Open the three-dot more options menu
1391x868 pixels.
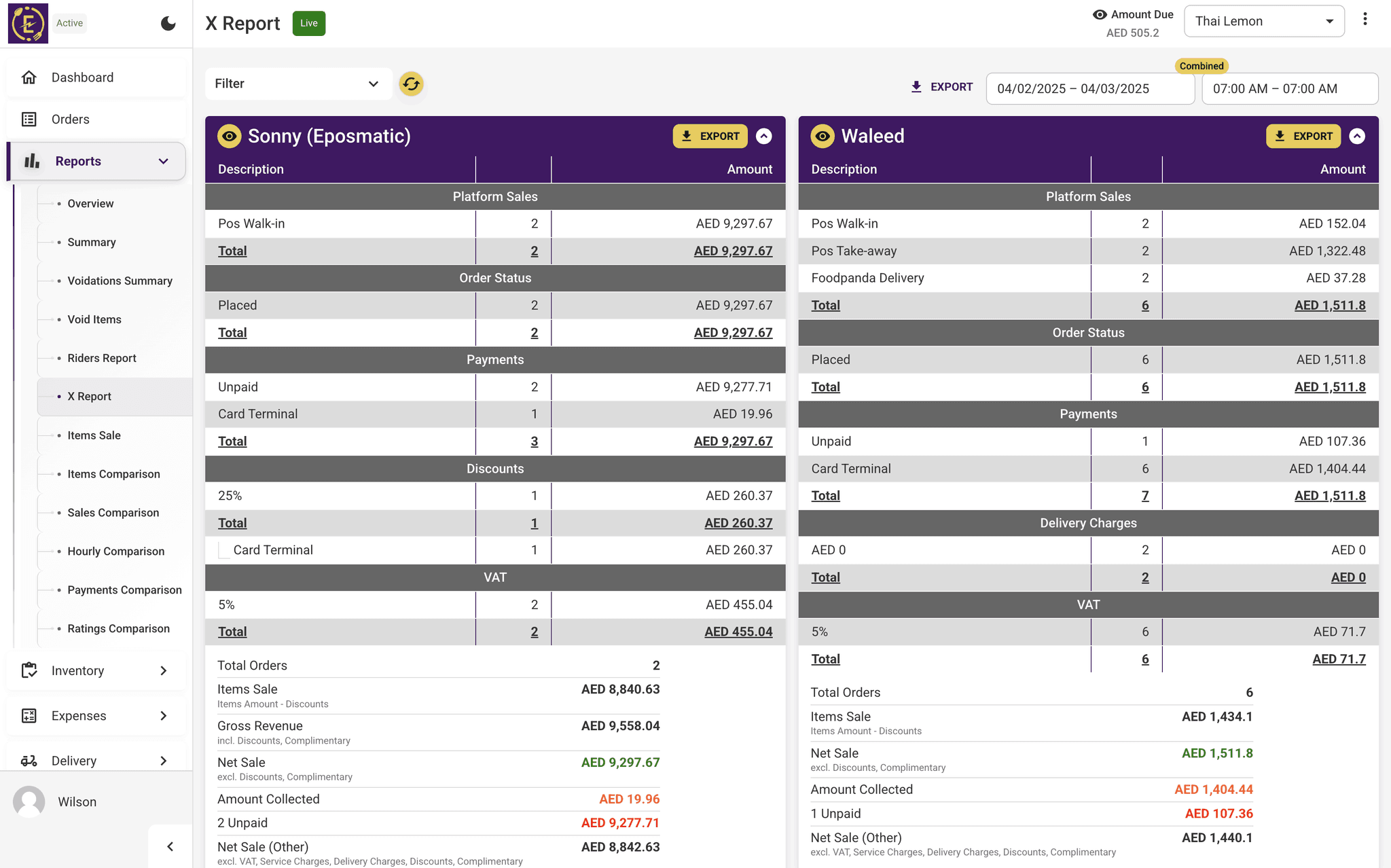point(1365,19)
